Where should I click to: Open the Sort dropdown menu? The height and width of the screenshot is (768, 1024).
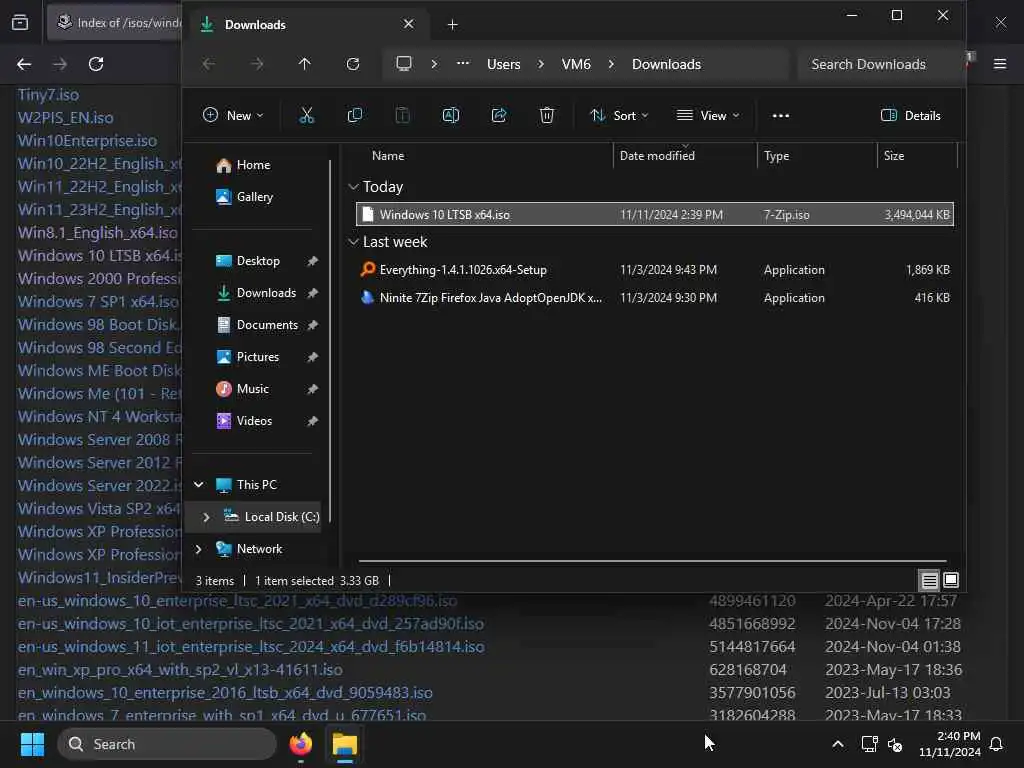[619, 116]
